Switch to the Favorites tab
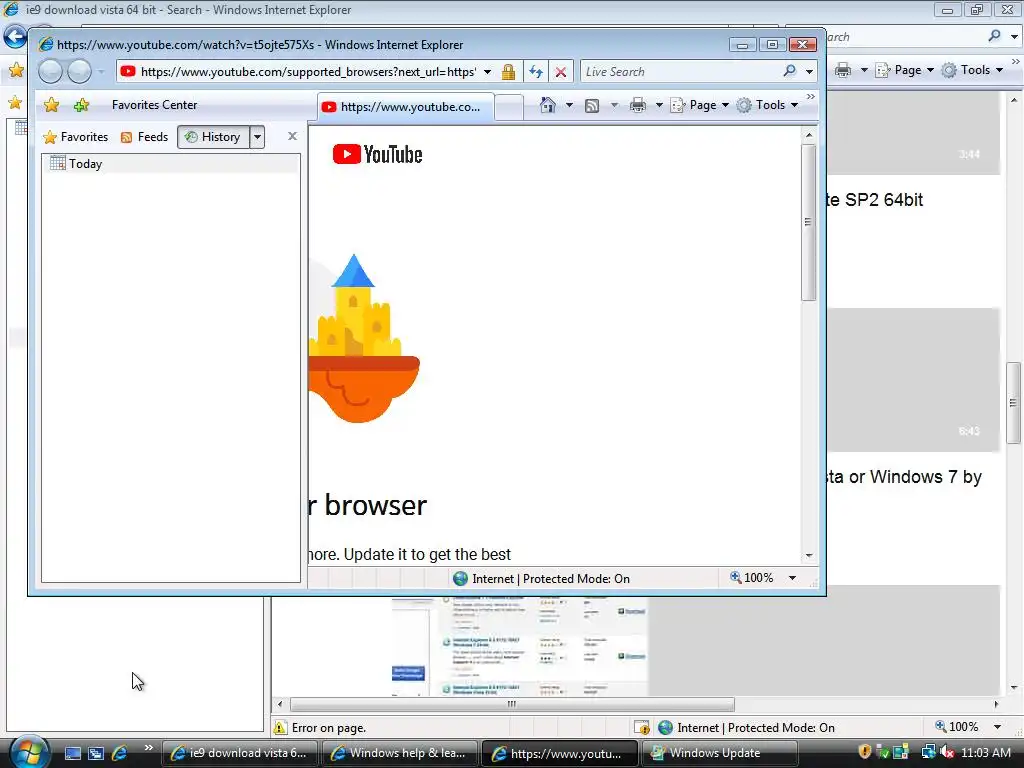This screenshot has height=768, width=1024. (75, 136)
